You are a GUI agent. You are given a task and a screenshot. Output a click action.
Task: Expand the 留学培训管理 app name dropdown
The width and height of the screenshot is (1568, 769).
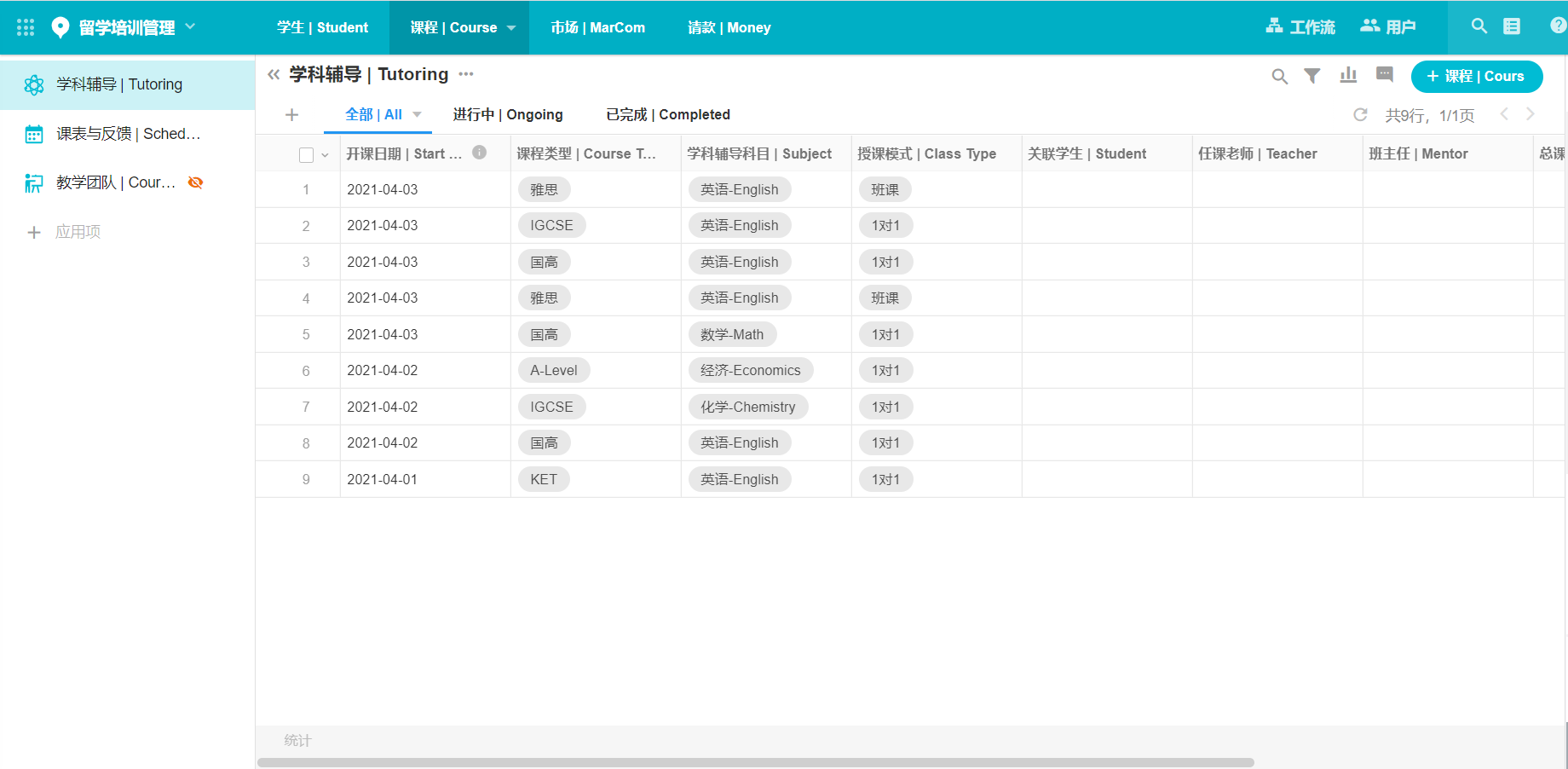tap(190, 26)
